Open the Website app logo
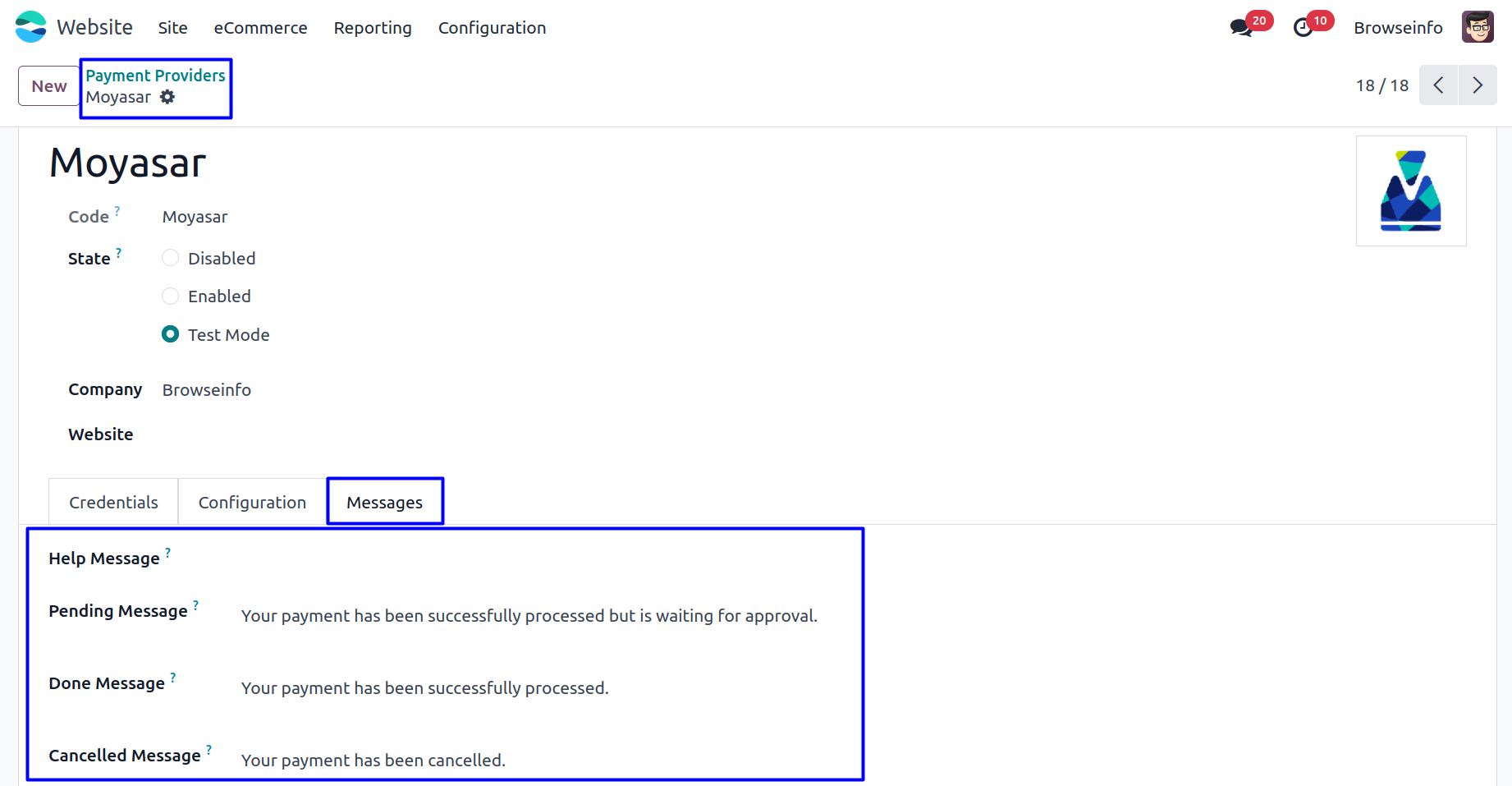Viewport: 1512px width, 786px height. (31, 27)
